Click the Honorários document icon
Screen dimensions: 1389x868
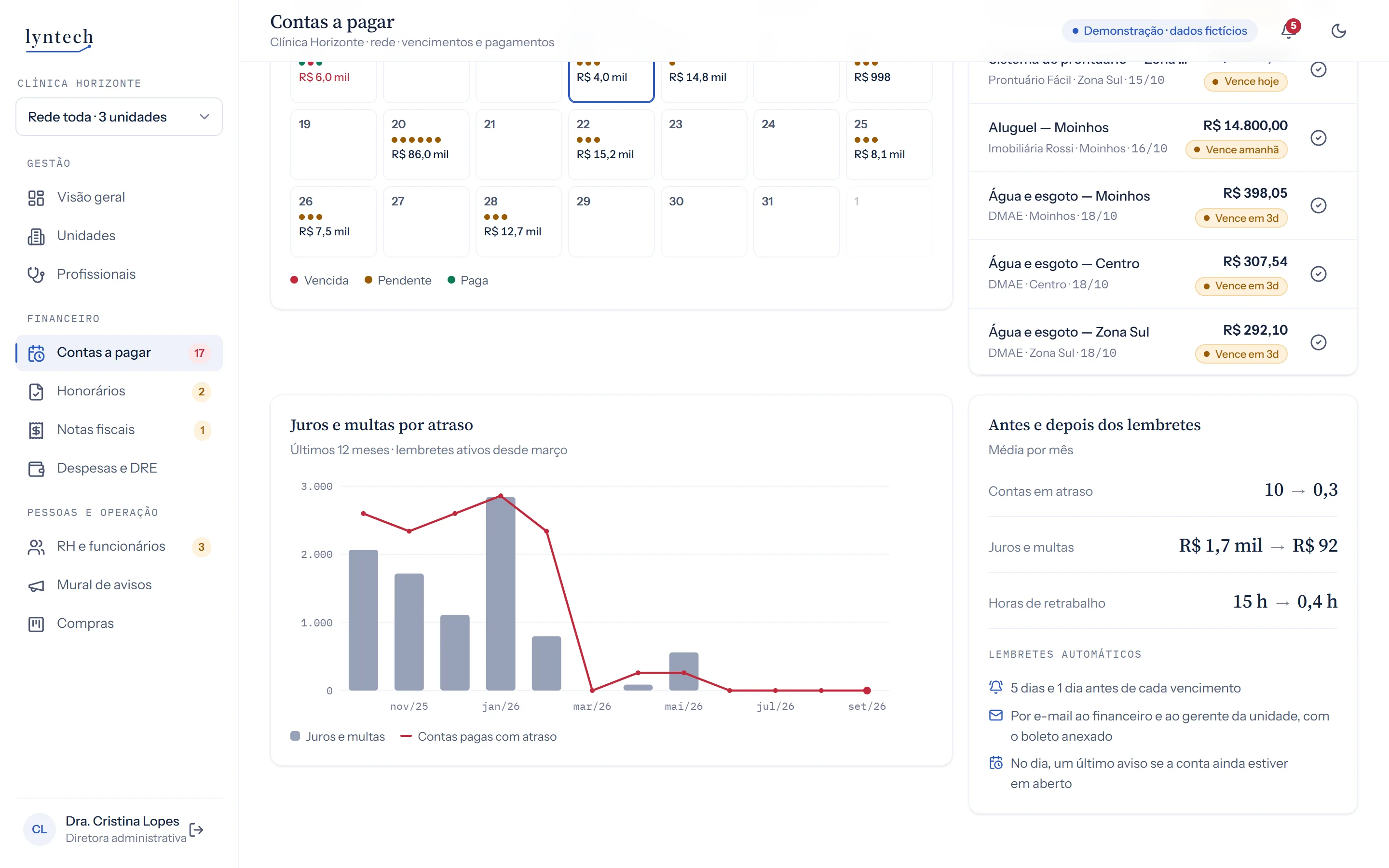pyautogui.click(x=36, y=392)
